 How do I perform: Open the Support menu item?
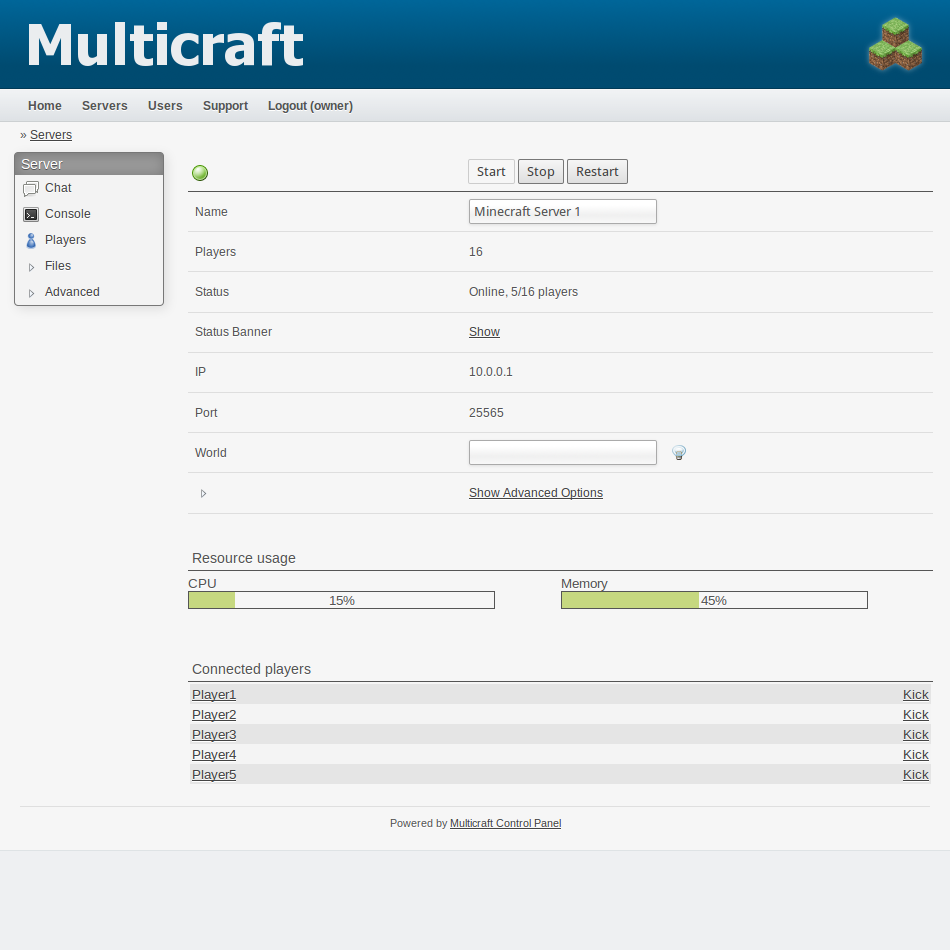[225, 105]
